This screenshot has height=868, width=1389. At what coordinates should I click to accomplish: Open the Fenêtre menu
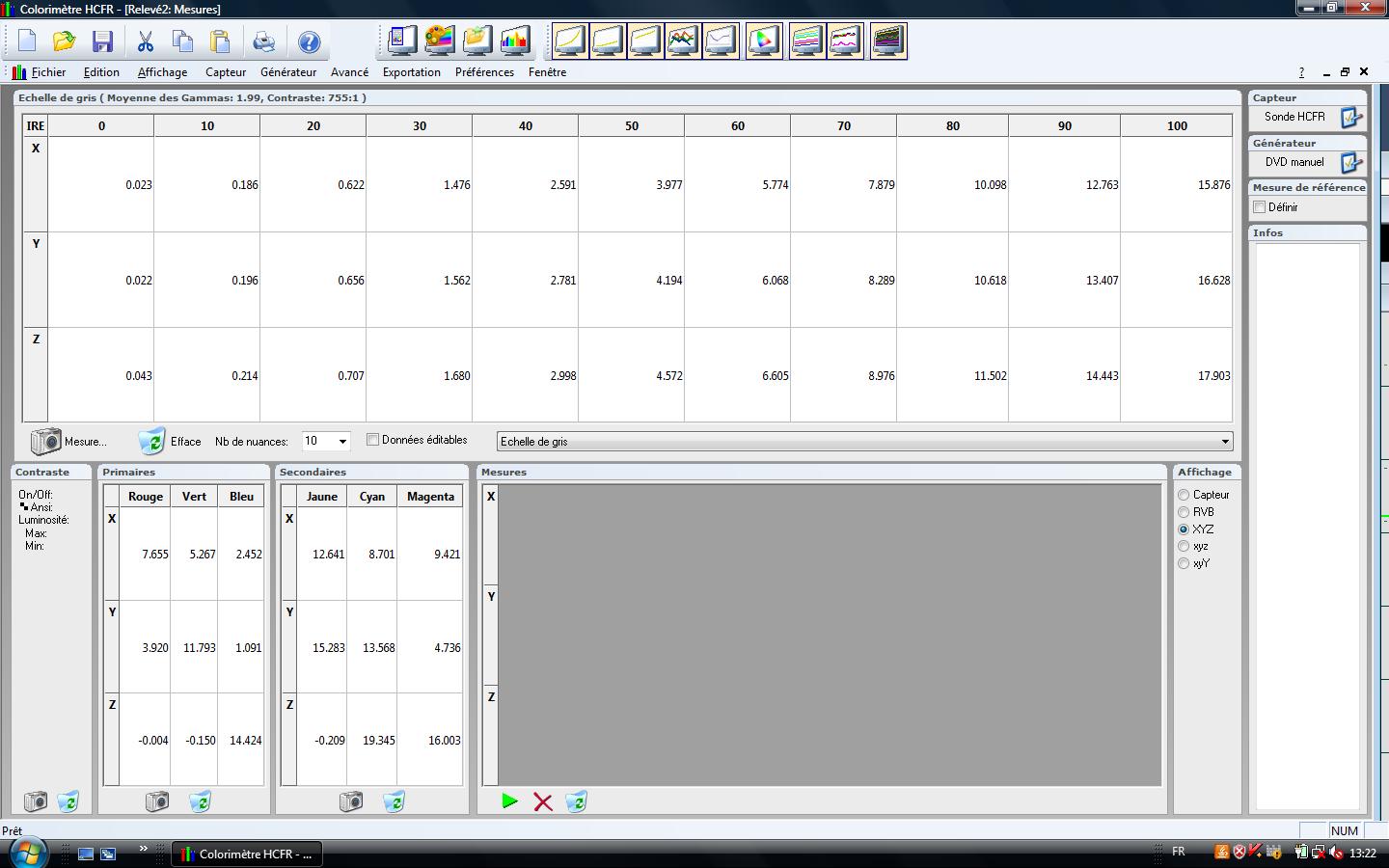(547, 72)
